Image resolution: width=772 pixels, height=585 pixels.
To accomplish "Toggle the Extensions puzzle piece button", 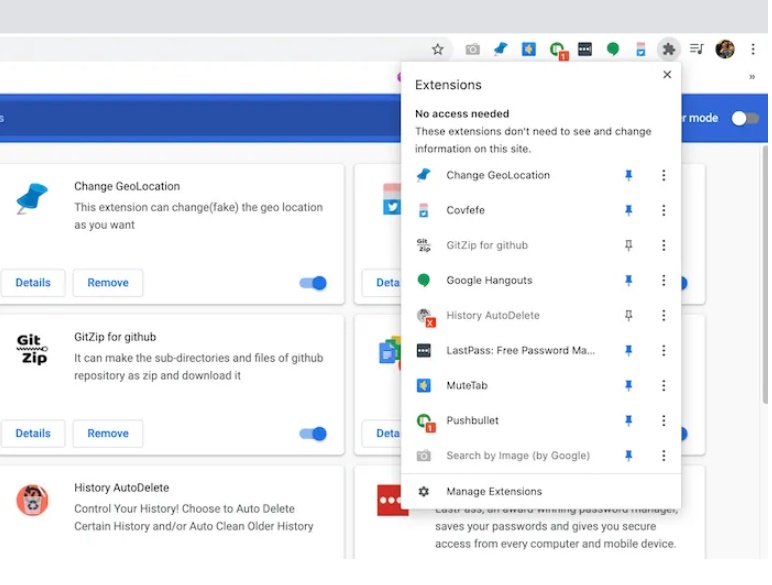I will pyautogui.click(x=669, y=49).
